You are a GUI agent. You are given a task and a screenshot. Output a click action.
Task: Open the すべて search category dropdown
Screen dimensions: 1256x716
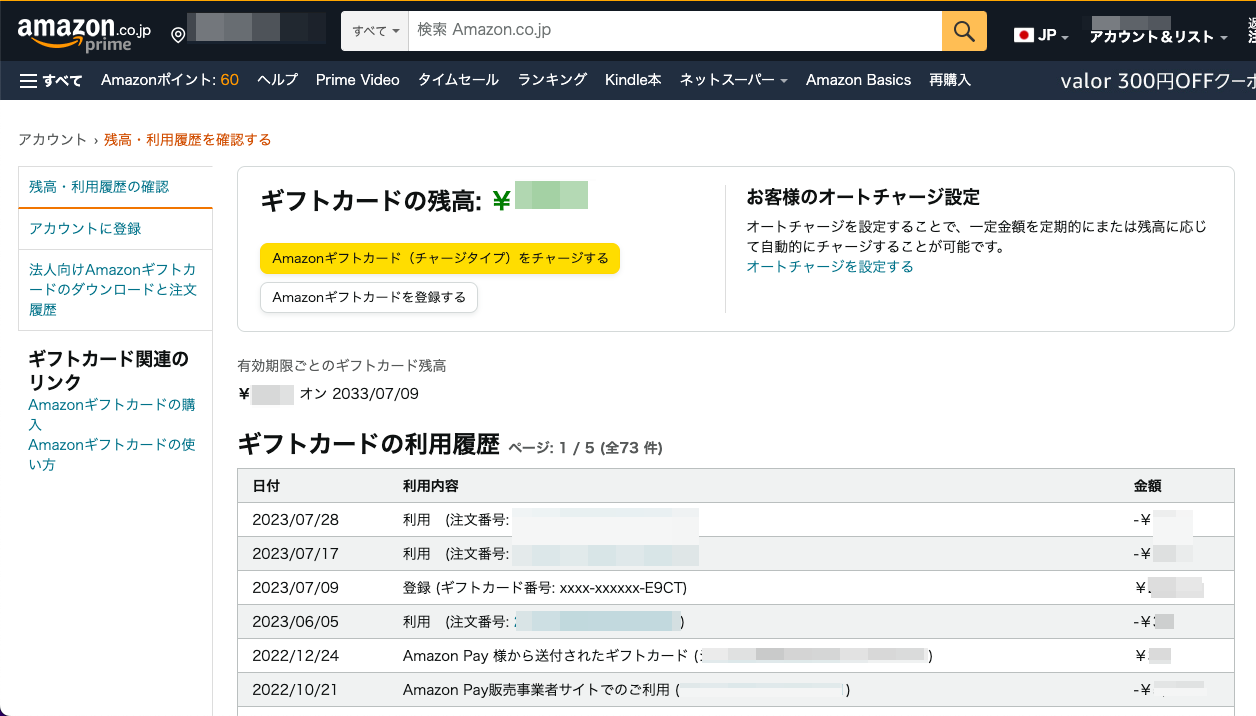point(375,31)
